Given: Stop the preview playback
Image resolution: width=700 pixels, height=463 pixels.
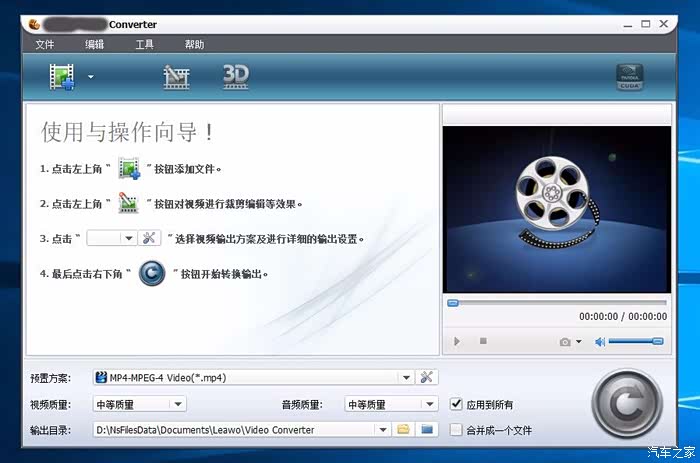Looking at the screenshot, I should pos(483,341).
